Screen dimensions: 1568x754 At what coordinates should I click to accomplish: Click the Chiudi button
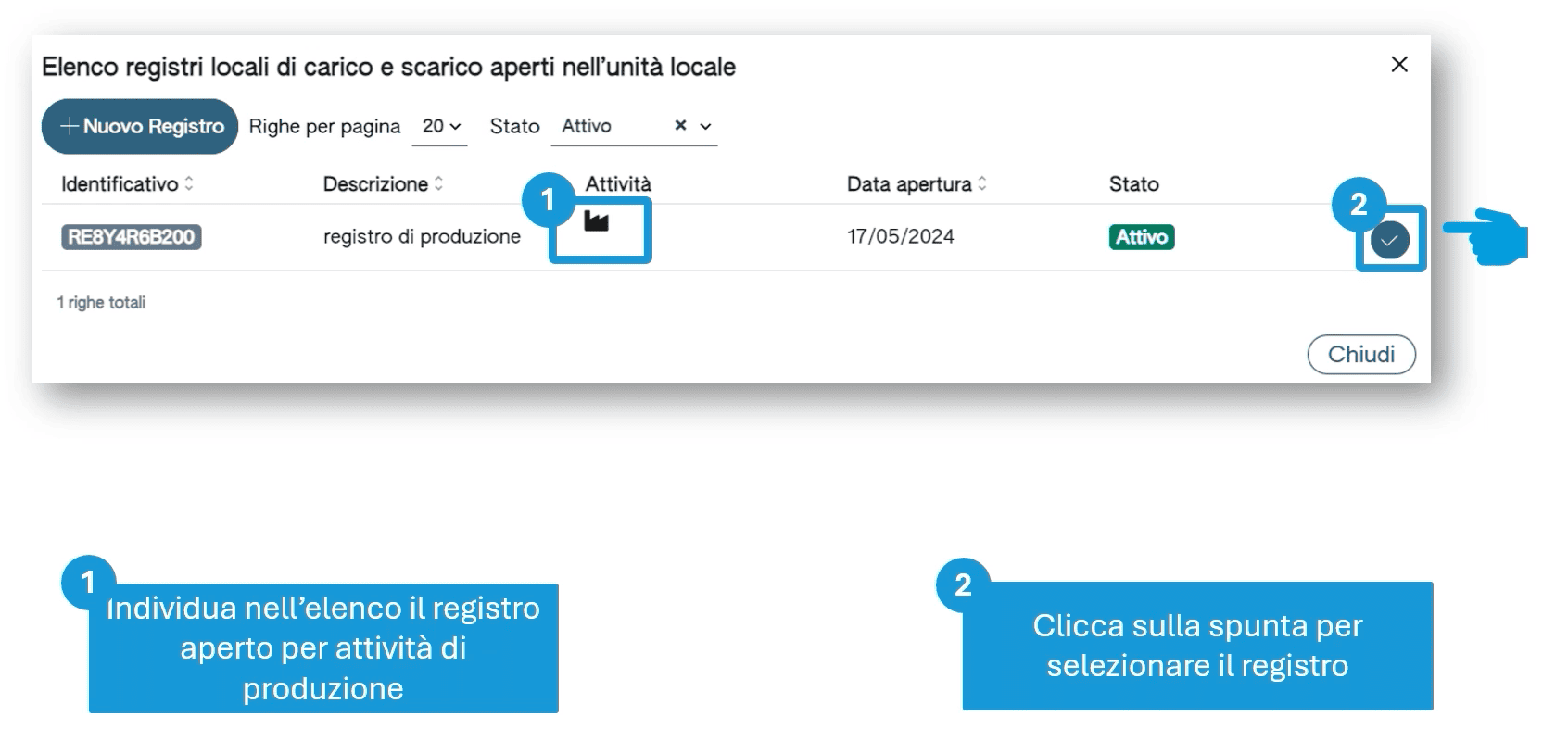tap(1360, 354)
